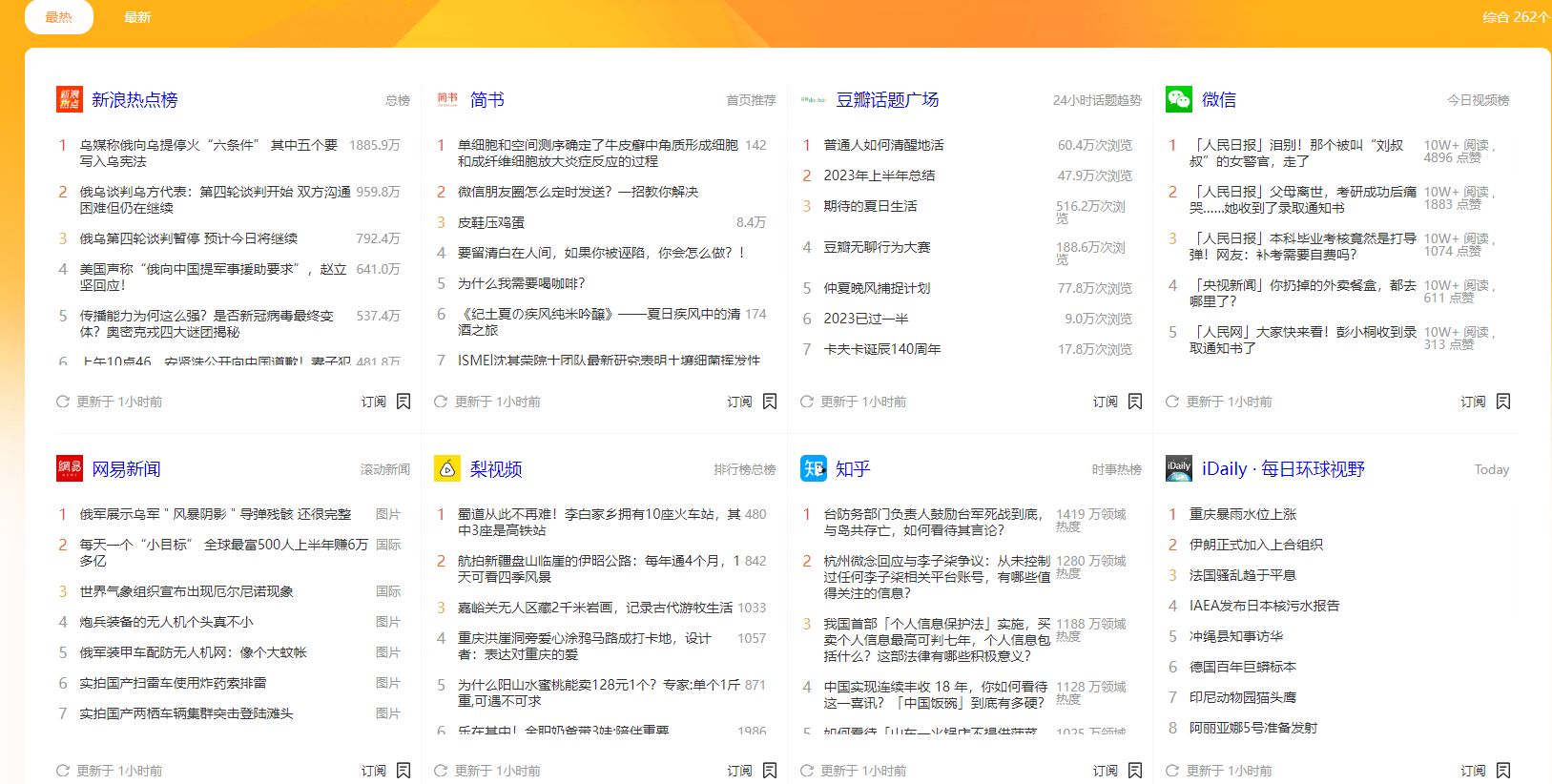This screenshot has height=784, width=1552.
Task: Subscribe with 订阅 in 微信 card
Action: pyautogui.click(x=1474, y=402)
